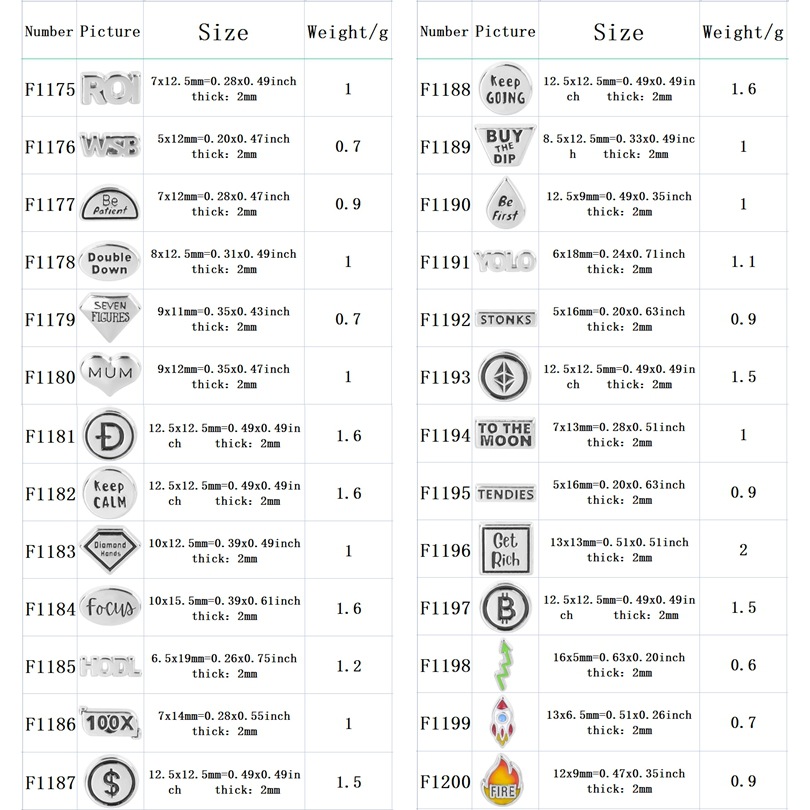Click the TO THE MOON charm
810x810 pixels.
click(x=505, y=434)
